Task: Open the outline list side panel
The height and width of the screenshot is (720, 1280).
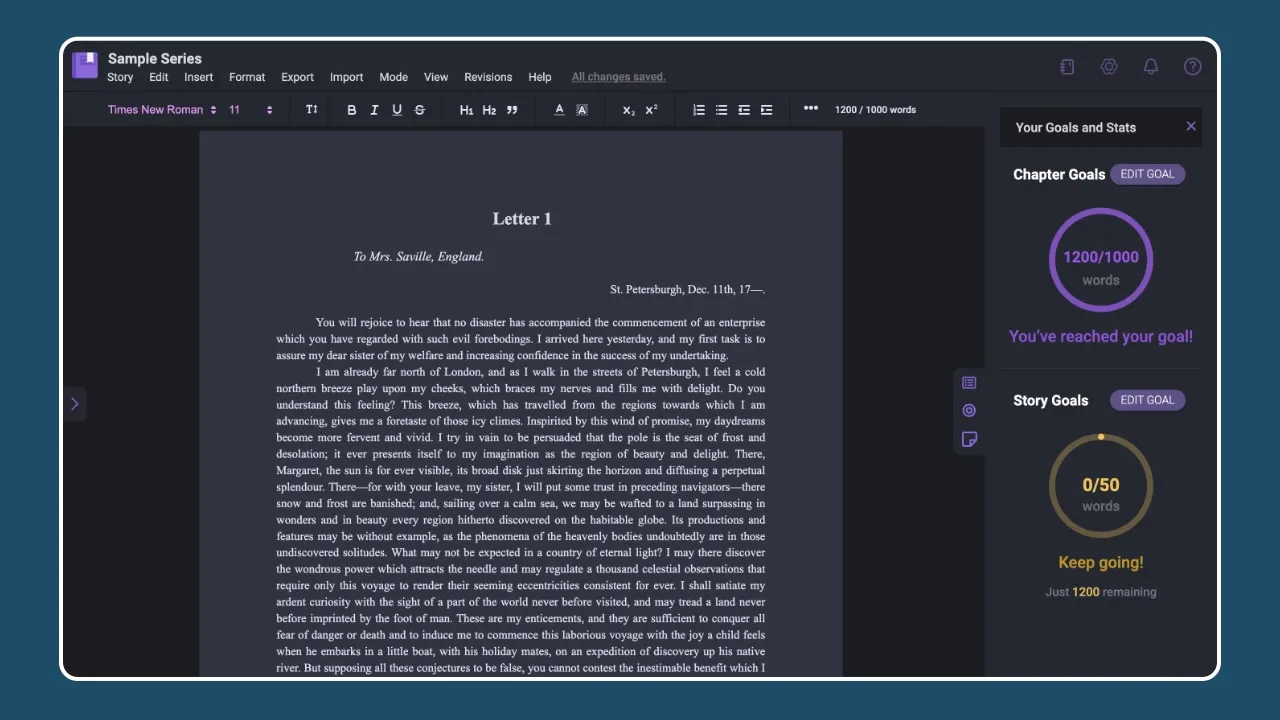Action: 968,382
